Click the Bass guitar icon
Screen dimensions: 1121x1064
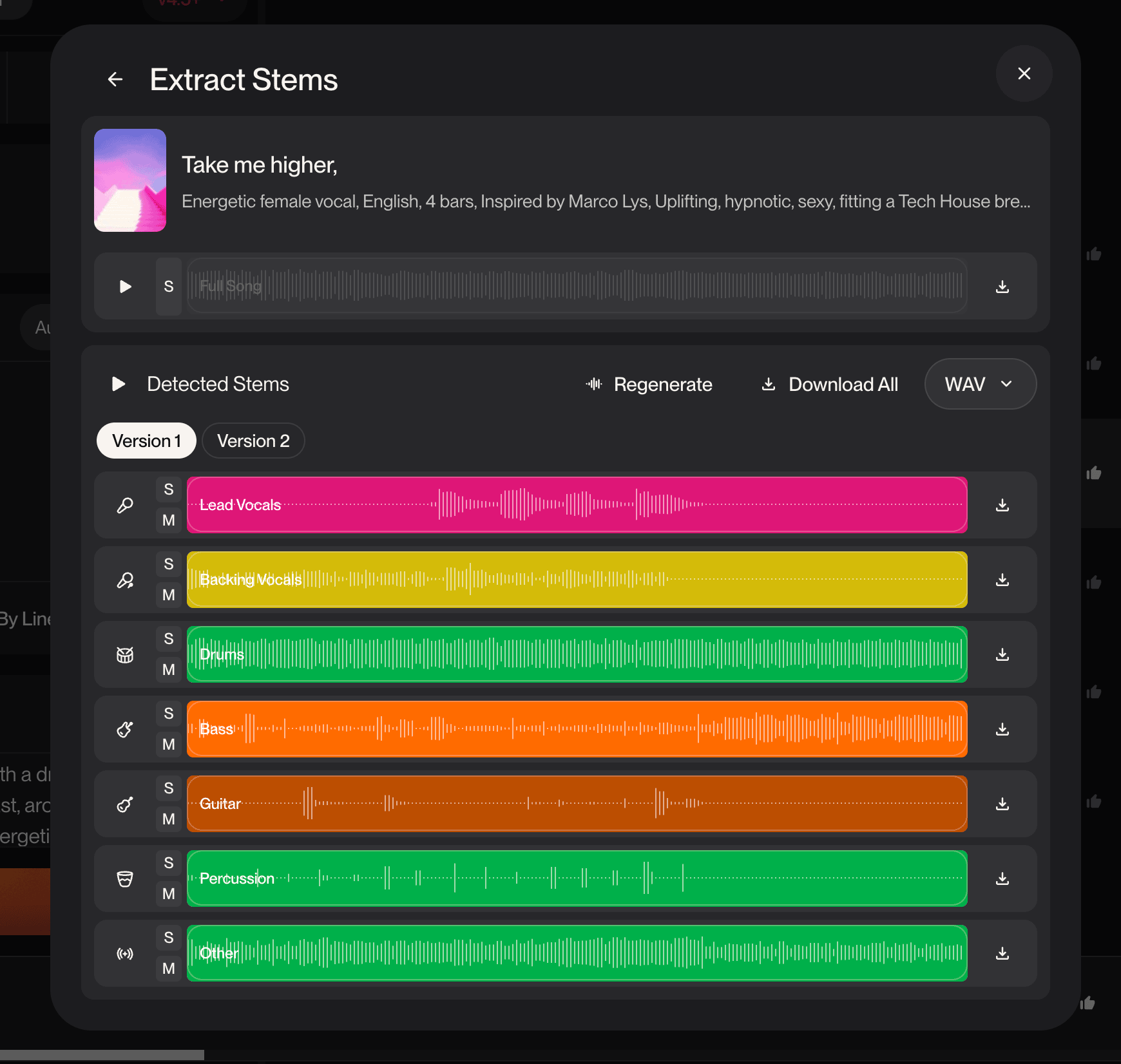[x=125, y=729]
